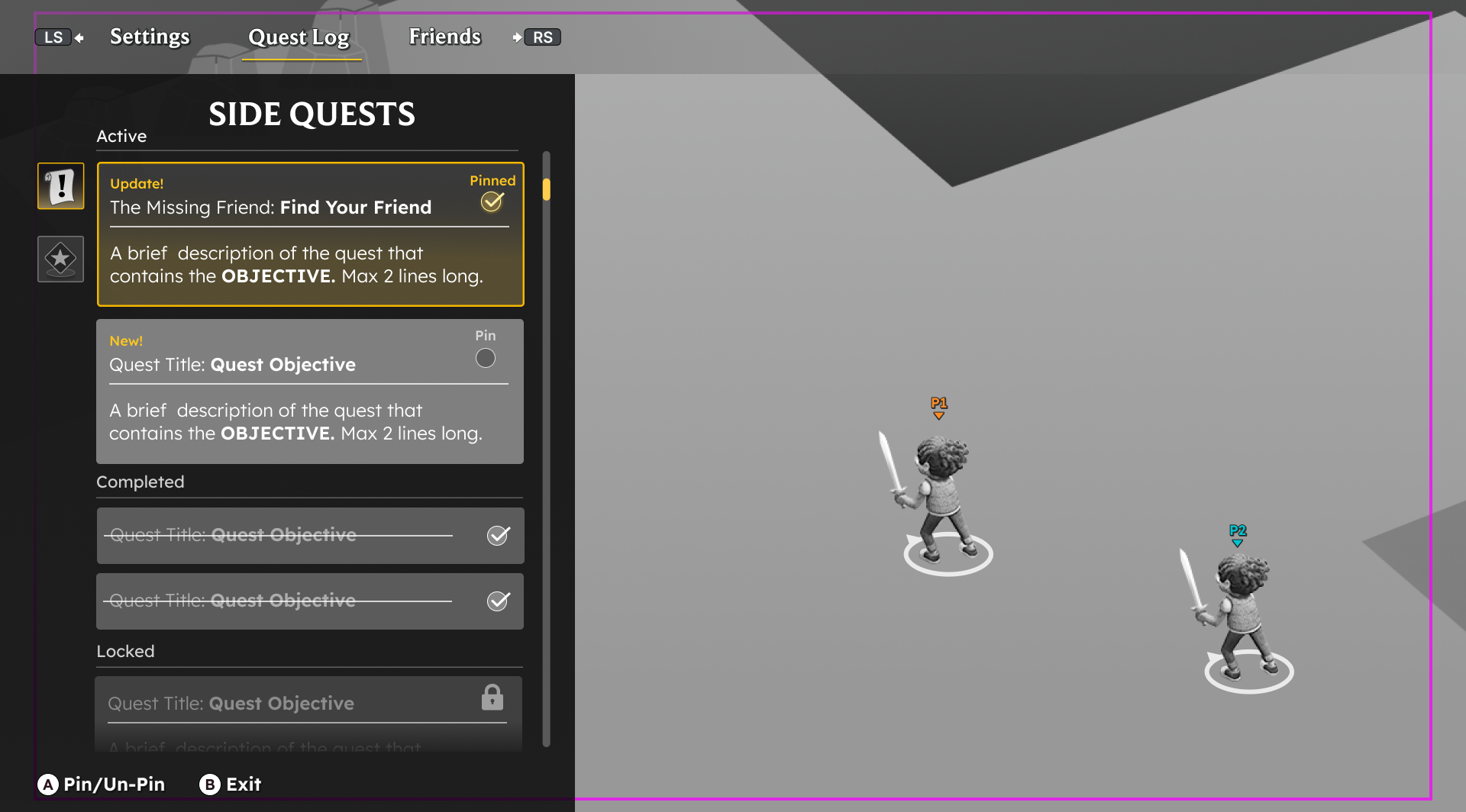Click the Pin/Un-Pin label
Viewport: 1466px width, 812px height.
point(115,785)
